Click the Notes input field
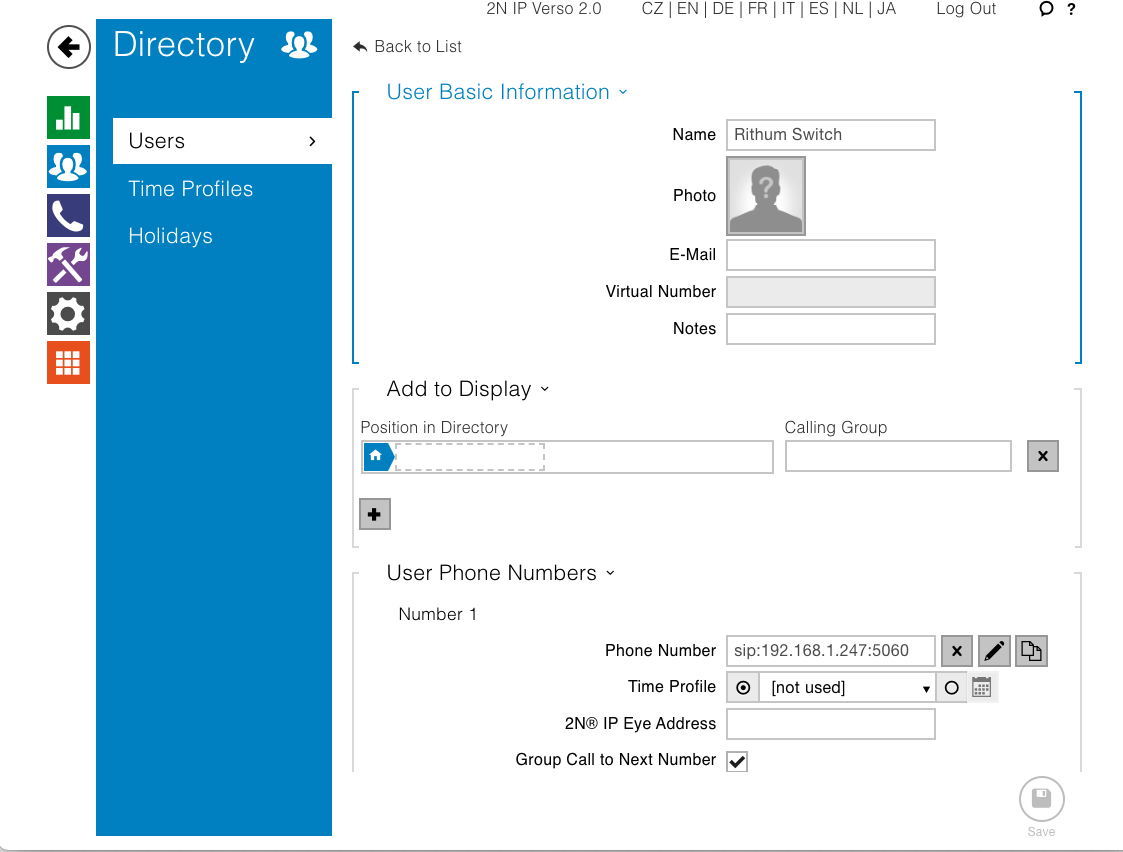The height and width of the screenshot is (852, 1123). tap(831, 329)
